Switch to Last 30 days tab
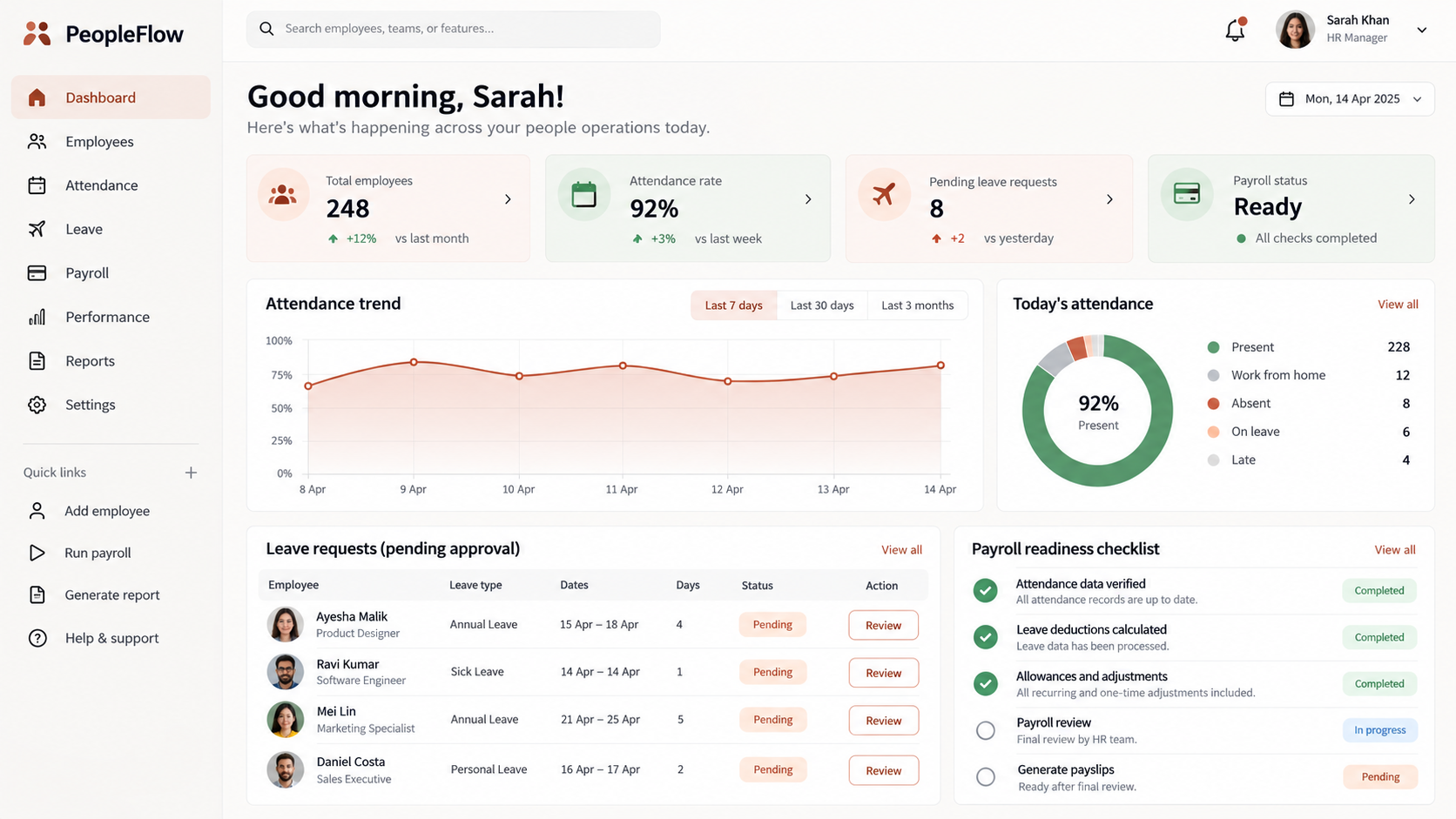The image size is (1456, 819). tap(822, 305)
